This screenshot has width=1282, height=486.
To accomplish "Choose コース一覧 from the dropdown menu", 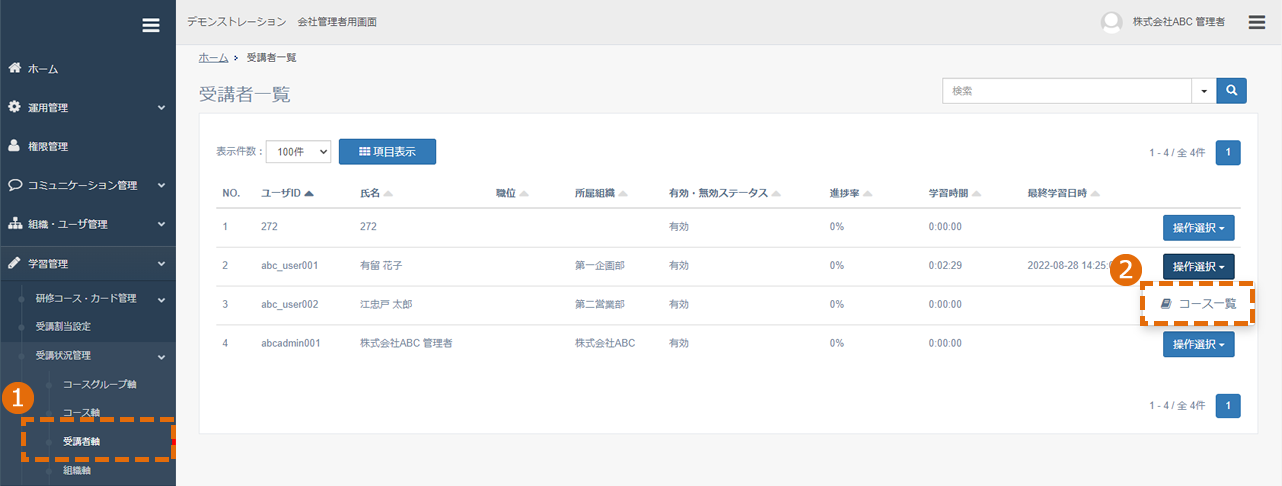I will [x=1197, y=304].
